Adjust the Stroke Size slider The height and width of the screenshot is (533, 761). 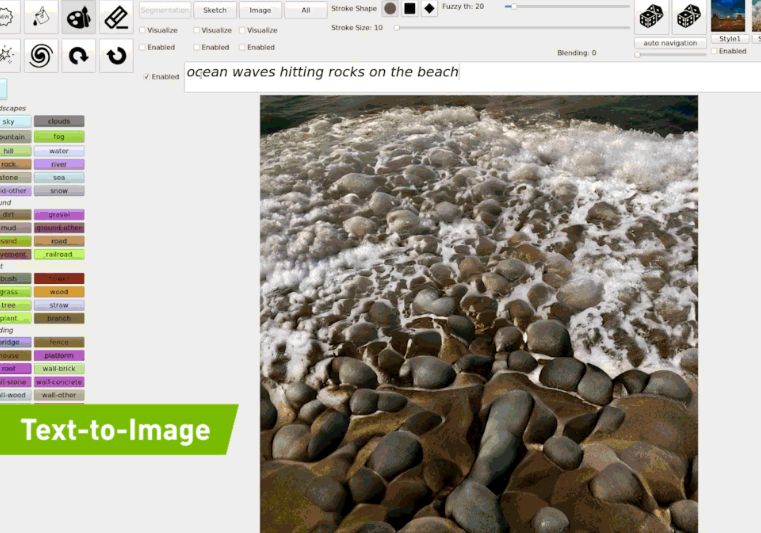click(512, 28)
